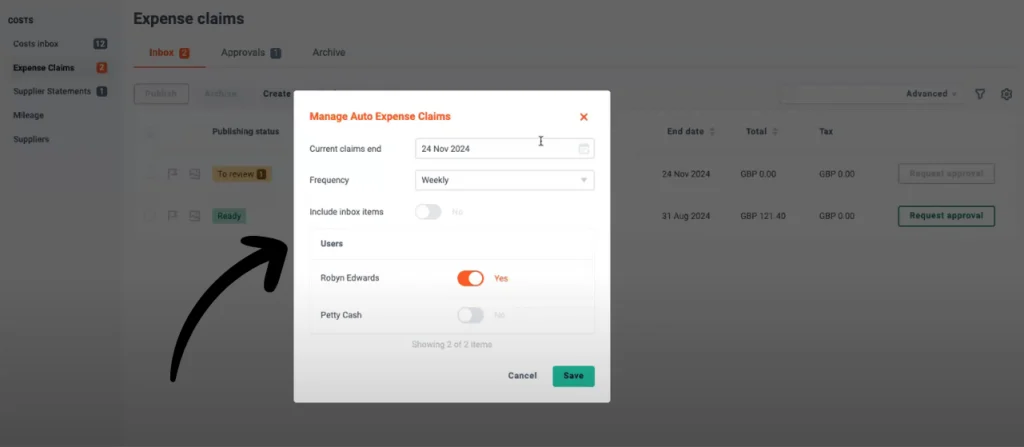Click the Save button

(573, 376)
